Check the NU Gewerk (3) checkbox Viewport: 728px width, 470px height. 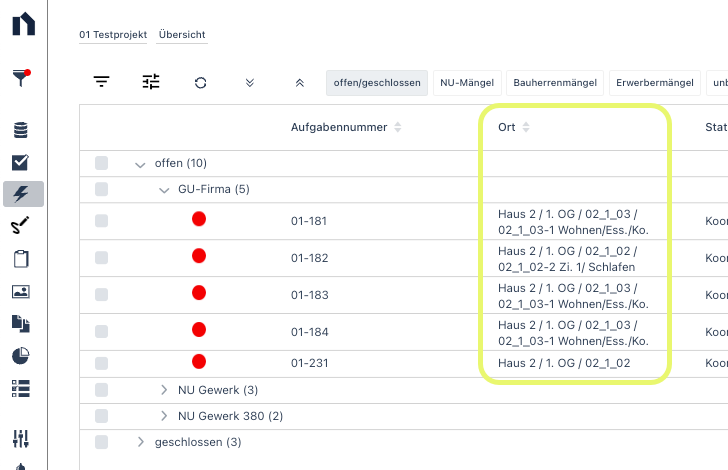[101, 390]
